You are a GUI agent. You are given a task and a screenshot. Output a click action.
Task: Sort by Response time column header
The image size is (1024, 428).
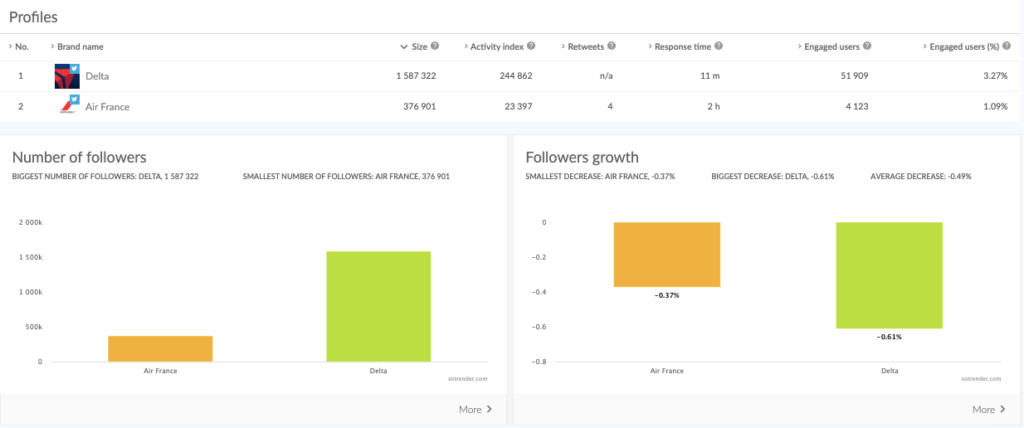tap(684, 46)
